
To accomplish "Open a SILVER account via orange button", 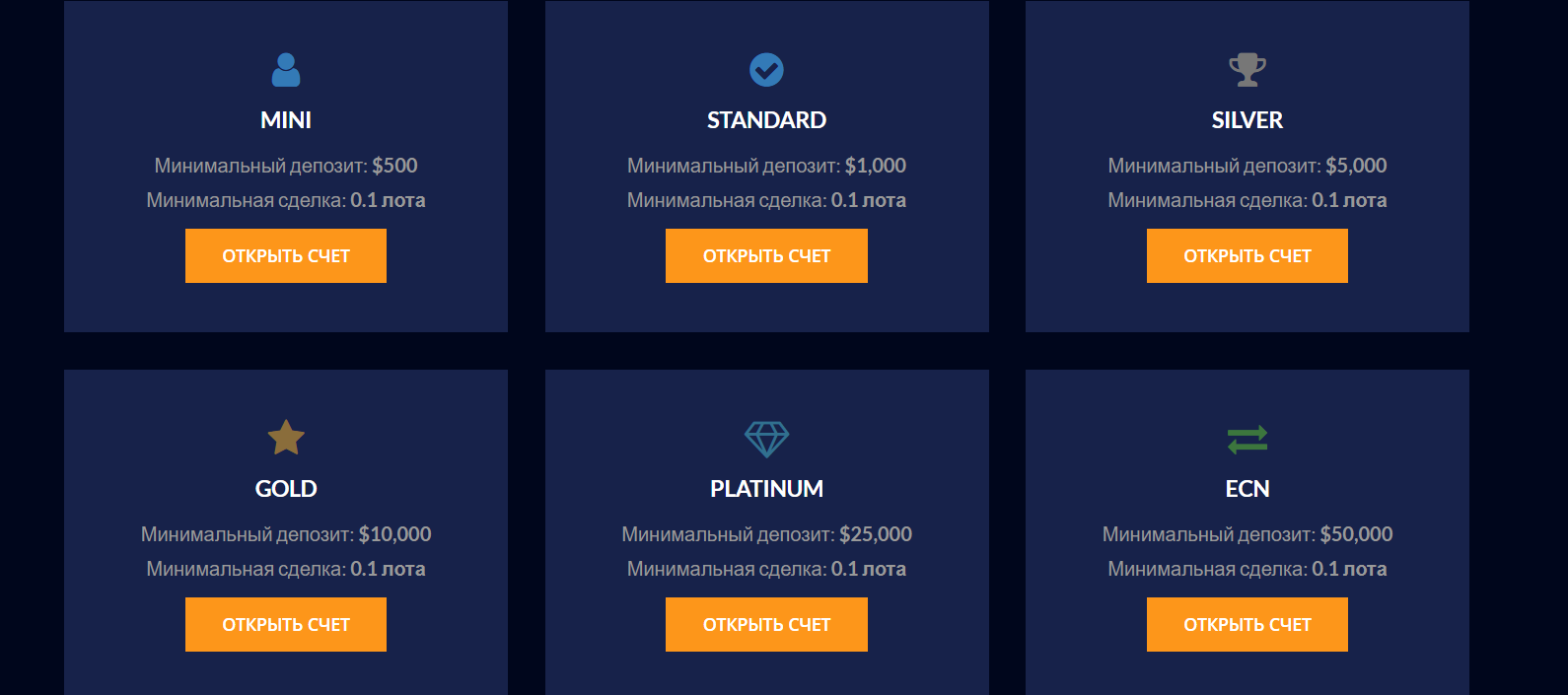I will pos(1247,256).
